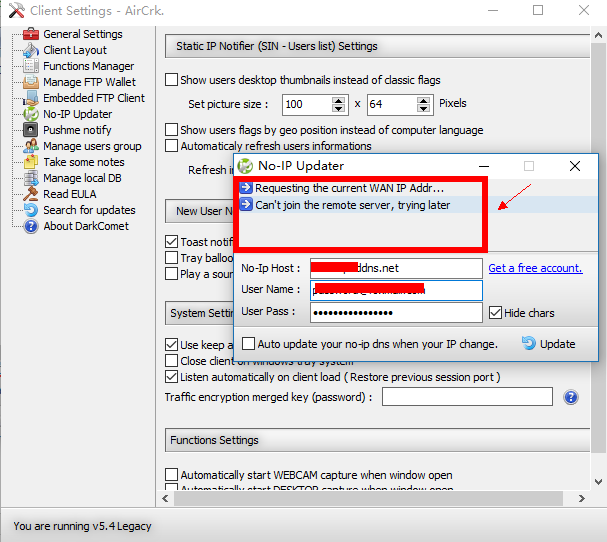Image resolution: width=607 pixels, height=542 pixels.
Task: Decrease picture height stepper down arrow
Action: pos(424,108)
